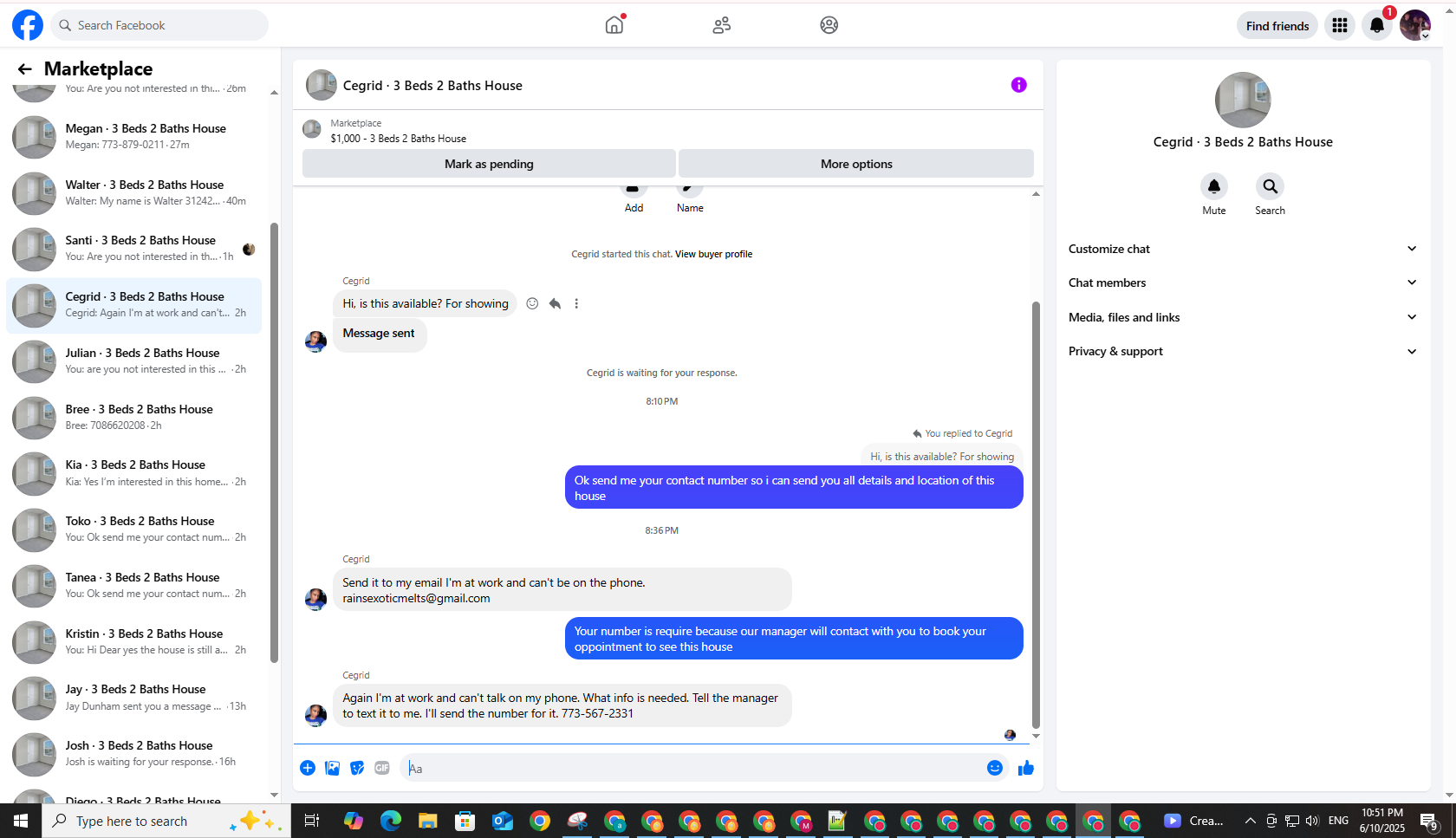Viewport: 1456px width, 838px height.
Task: React to Cegrid's first message with emoji
Action: tap(532, 303)
